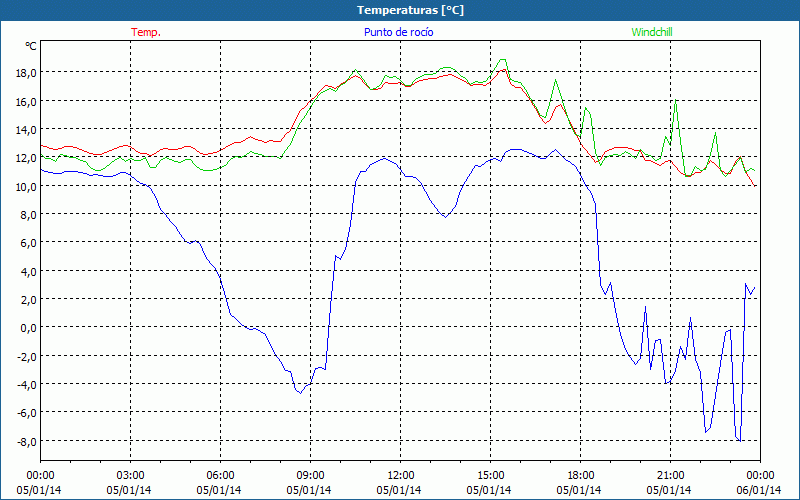
Task: Click the '15:00' time label on the x-axis
Action: pos(490,476)
